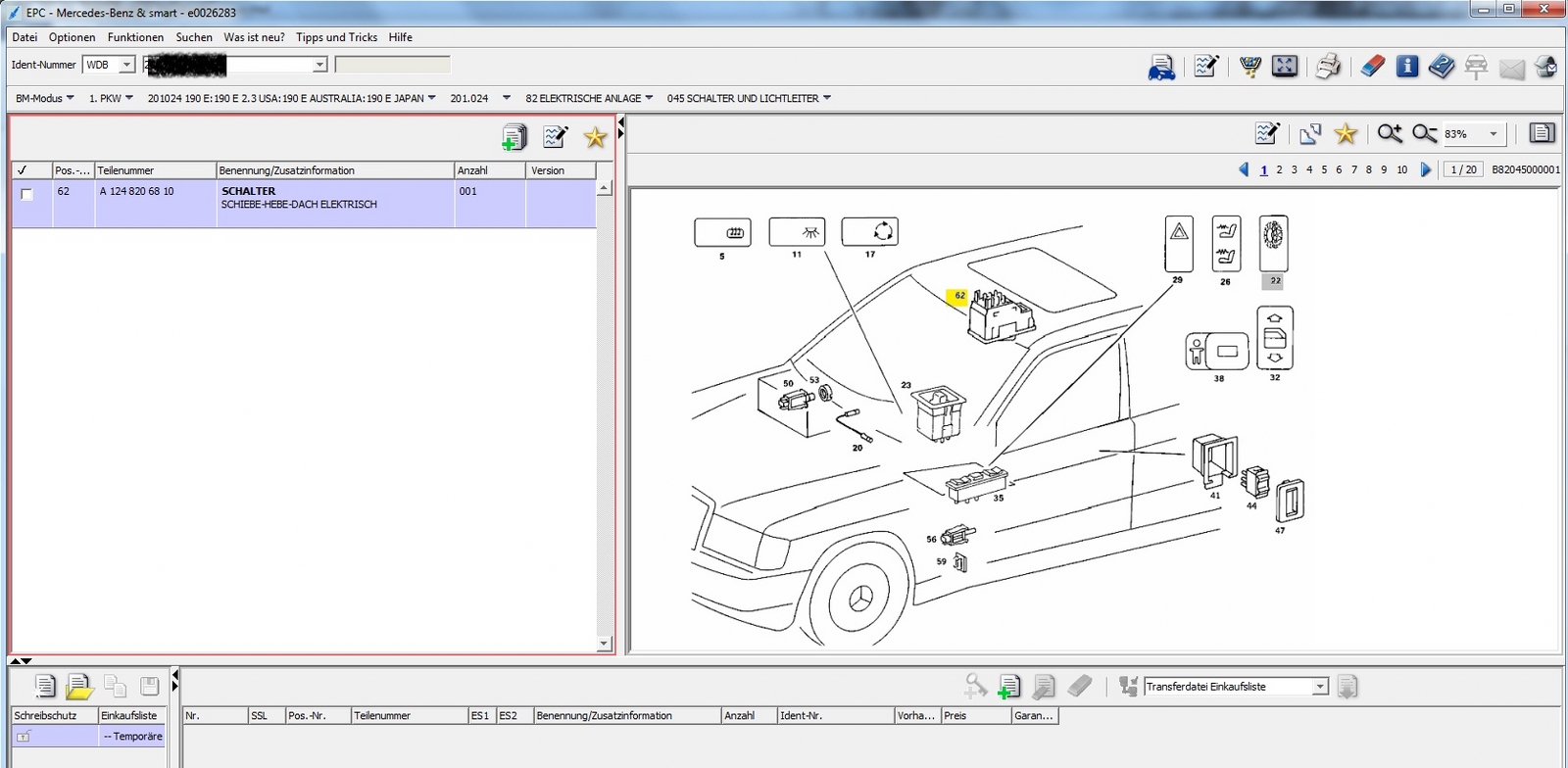Collapse shopping list vertical splitter arrow
This screenshot has height=768, width=1568.
pos(175,674)
